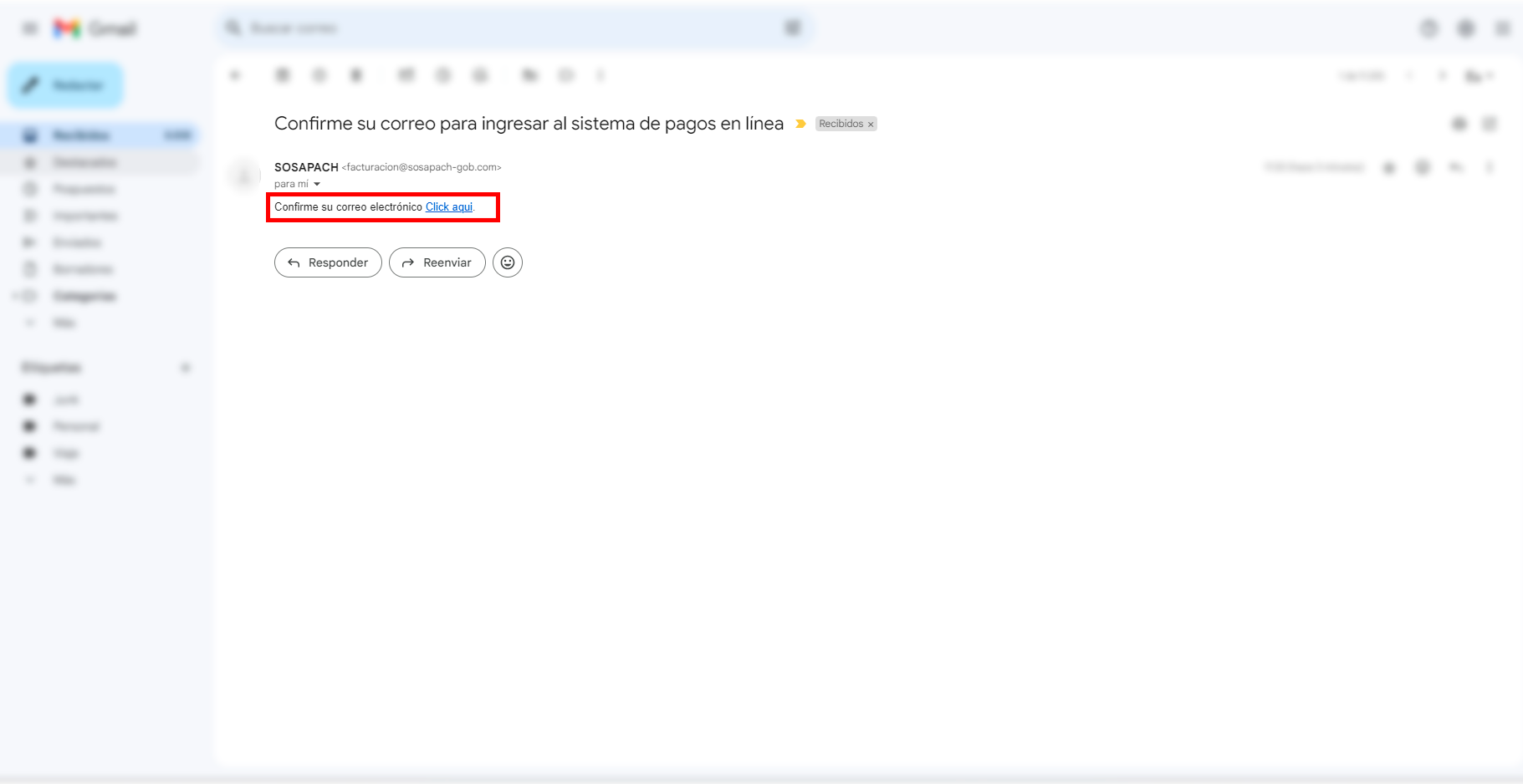Click the search mail input field

pos(502,28)
